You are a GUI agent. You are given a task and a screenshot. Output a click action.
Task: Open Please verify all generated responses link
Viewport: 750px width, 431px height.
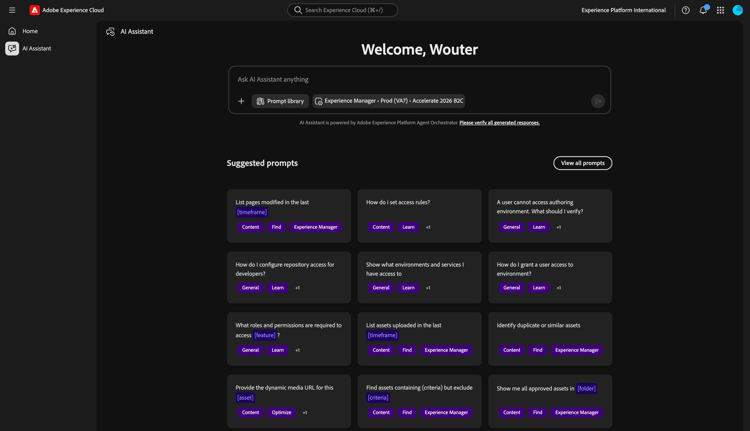[x=499, y=123]
